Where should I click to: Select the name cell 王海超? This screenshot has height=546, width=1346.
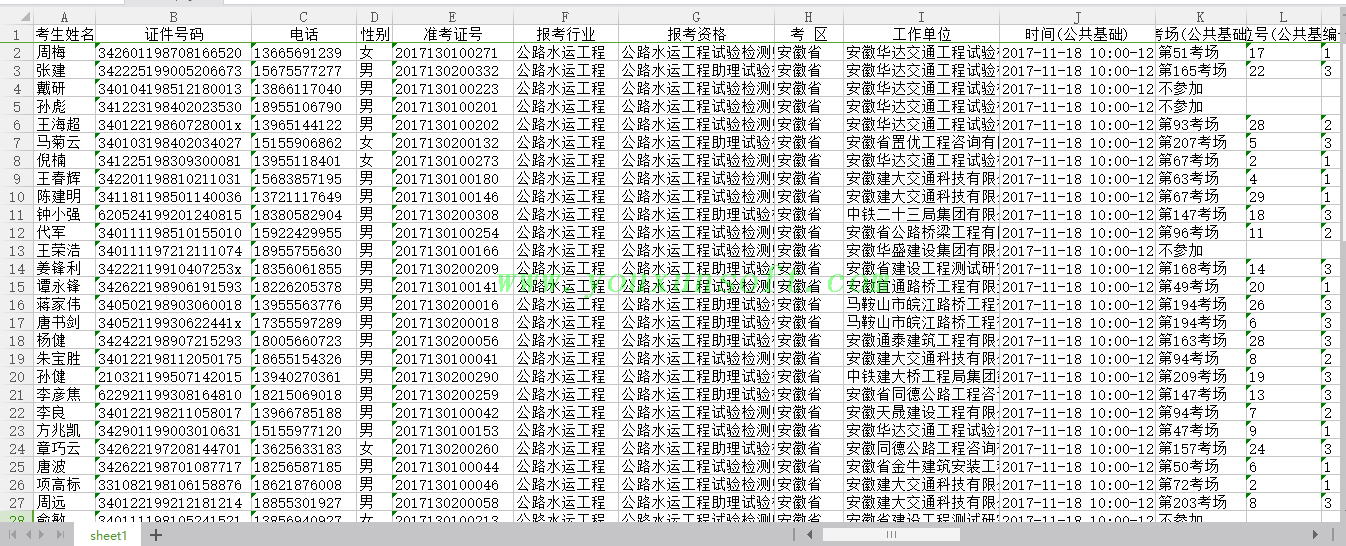click(x=65, y=124)
